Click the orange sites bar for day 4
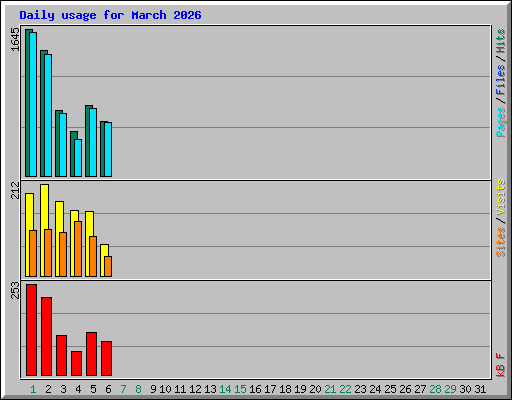Image resolution: width=512 pixels, height=400 pixels. [78, 249]
